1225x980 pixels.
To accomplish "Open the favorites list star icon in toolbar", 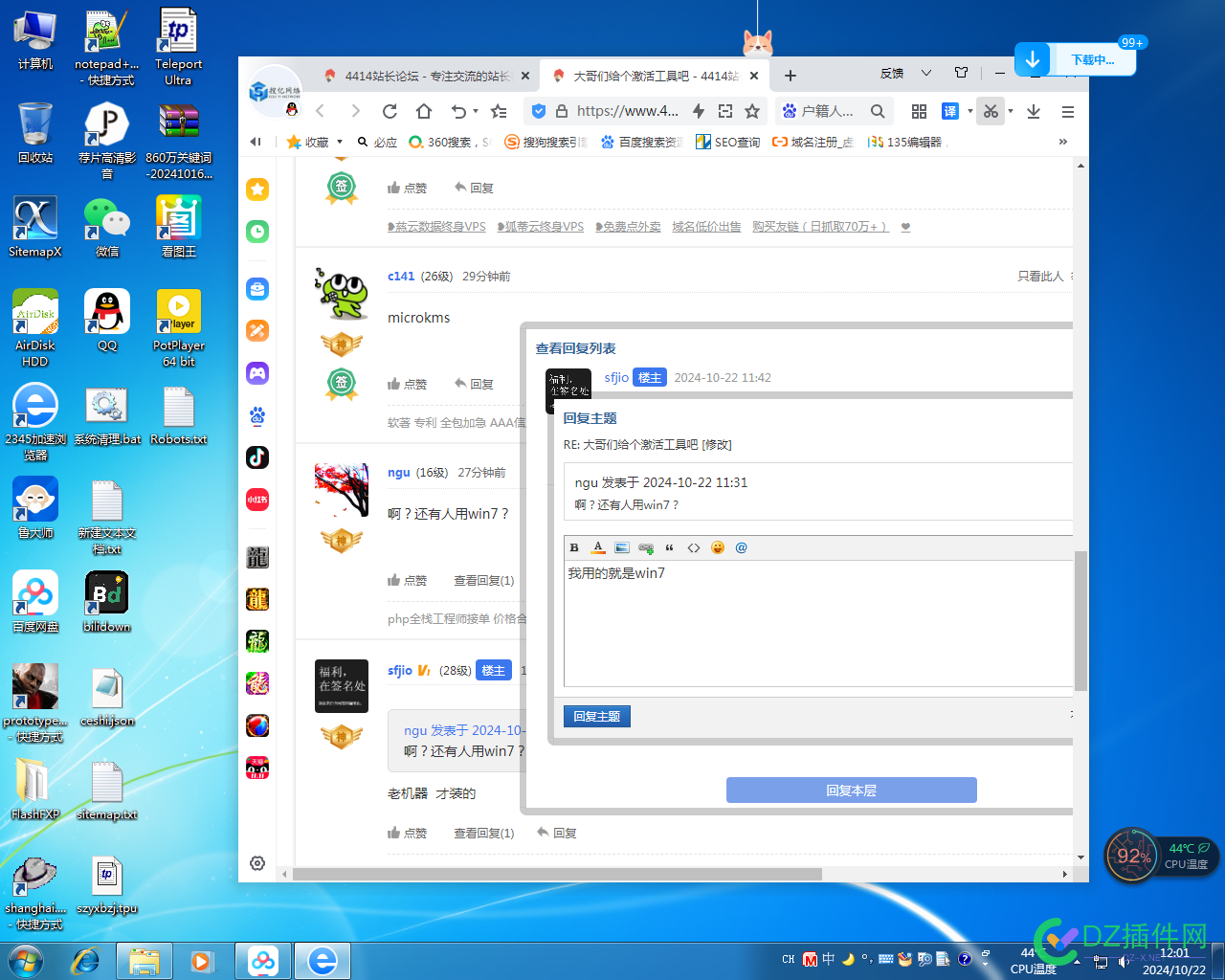I will point(499,111).
